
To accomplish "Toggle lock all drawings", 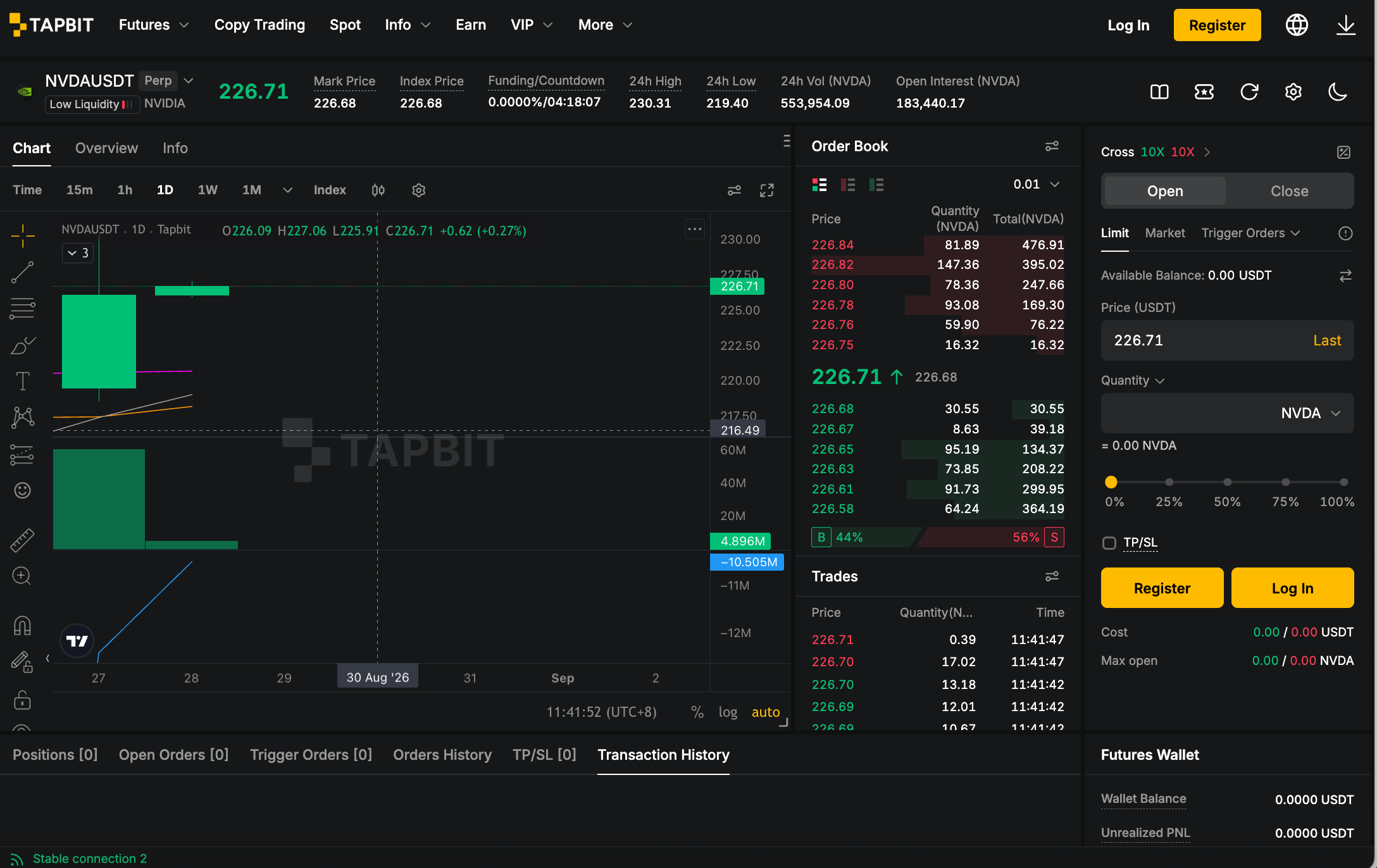I will point(22,700).
